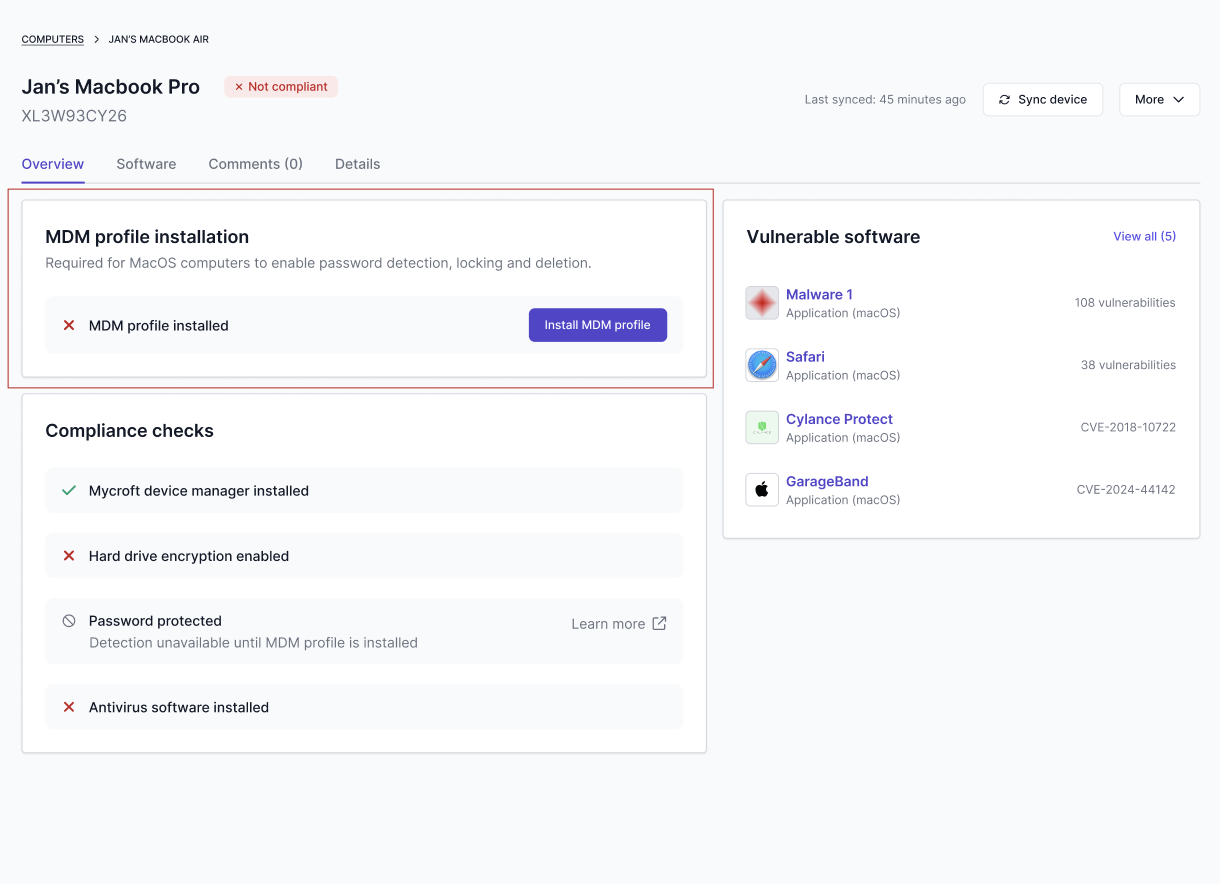
Task: Click CVE-2018-10722 text
Action: pos(1128,427)
